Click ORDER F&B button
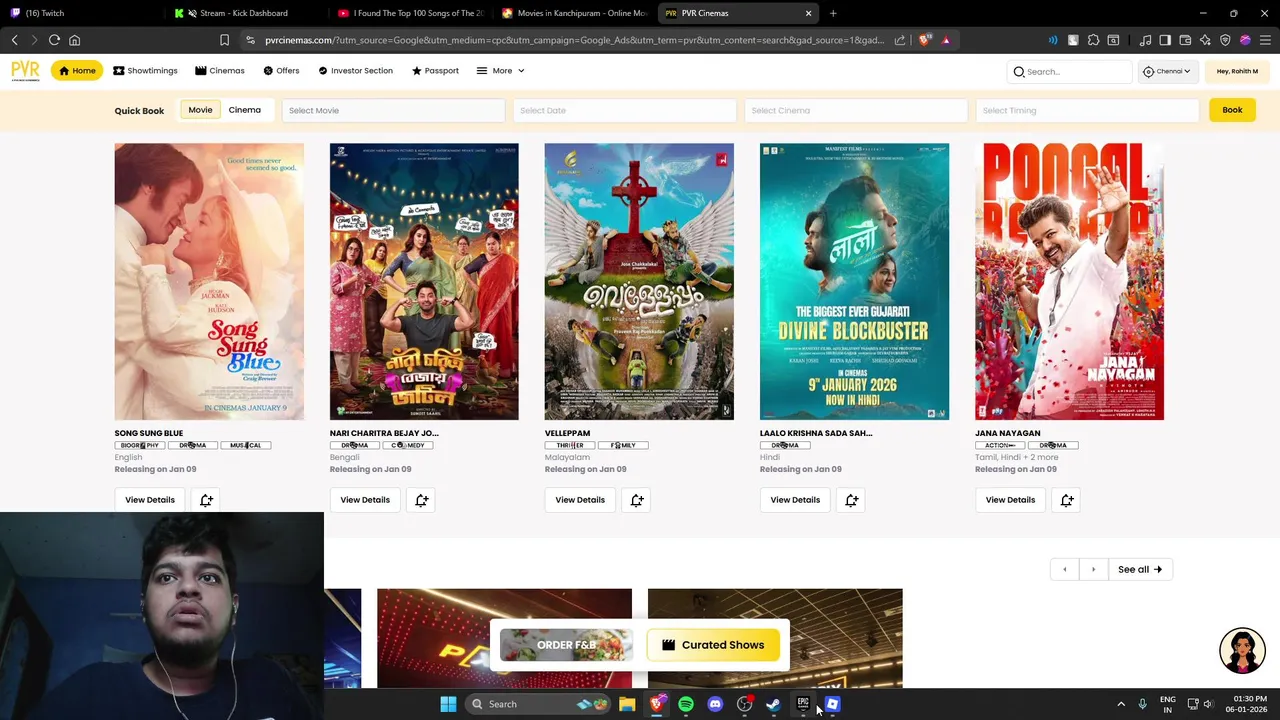Viewport: 1280px width, 720px height. click(566, 645)
